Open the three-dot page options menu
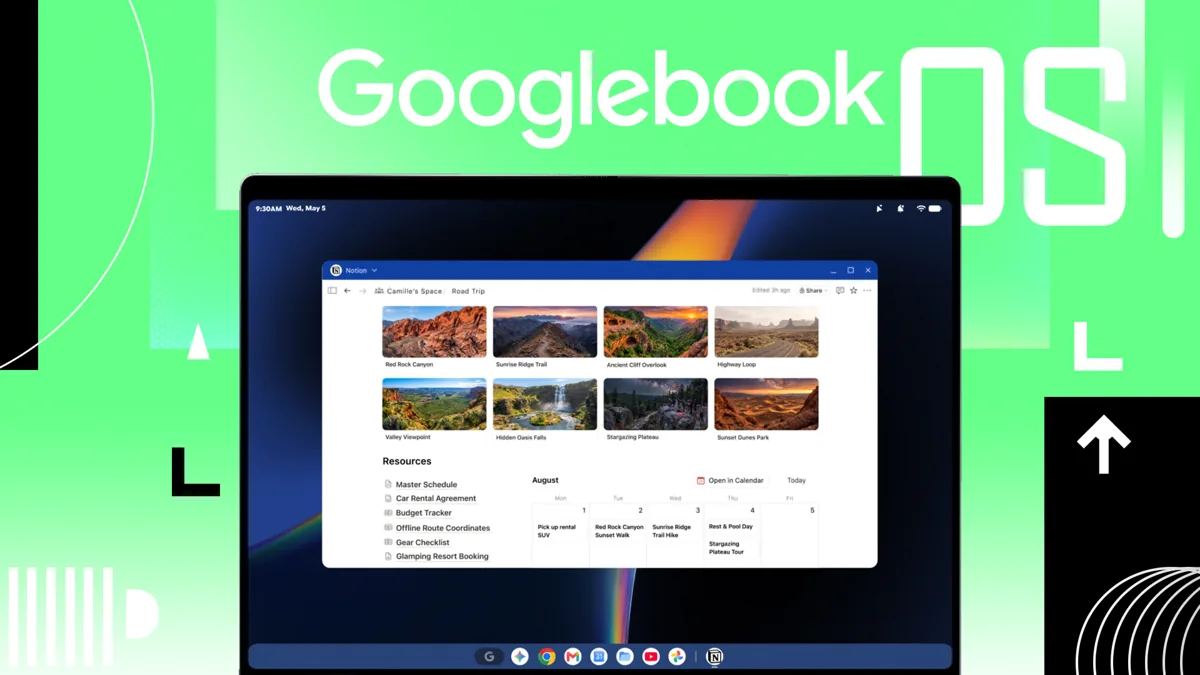 [x=867, y=291]
